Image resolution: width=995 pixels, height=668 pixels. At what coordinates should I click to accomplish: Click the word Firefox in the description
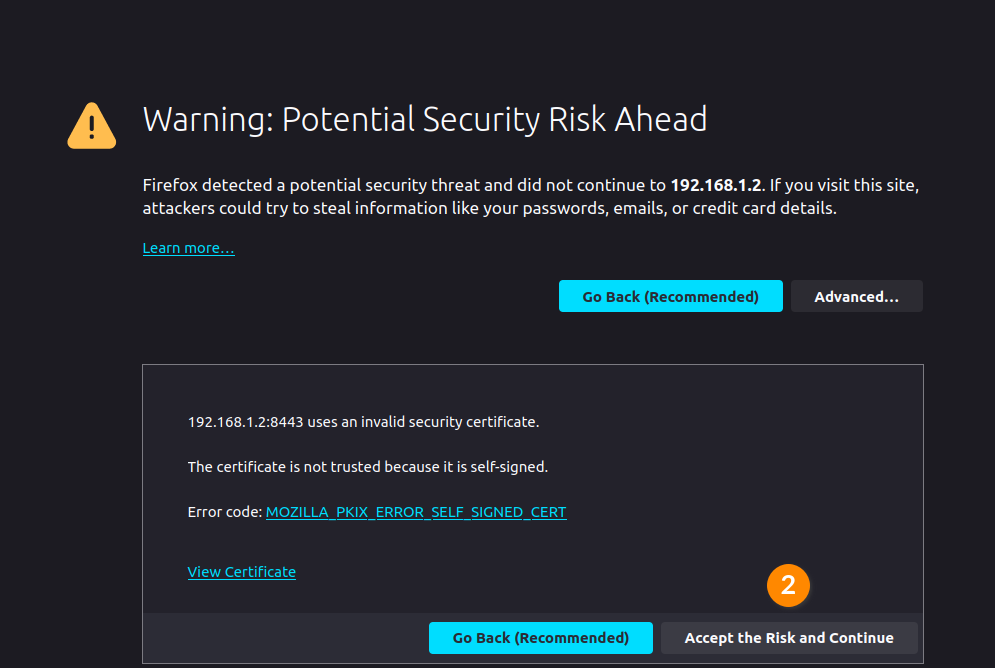click(170, 185)
